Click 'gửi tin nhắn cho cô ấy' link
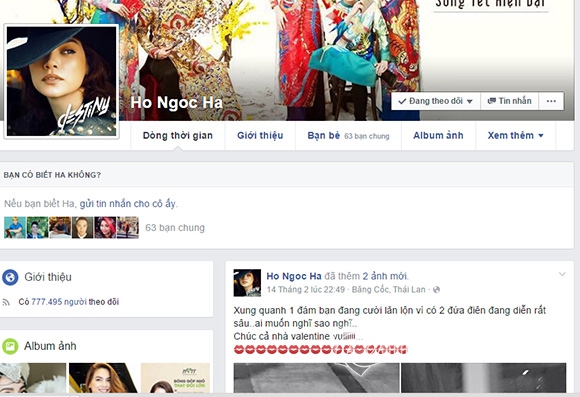Image resolution: width=580 pixels, height=397 pixels. (128, 203)
